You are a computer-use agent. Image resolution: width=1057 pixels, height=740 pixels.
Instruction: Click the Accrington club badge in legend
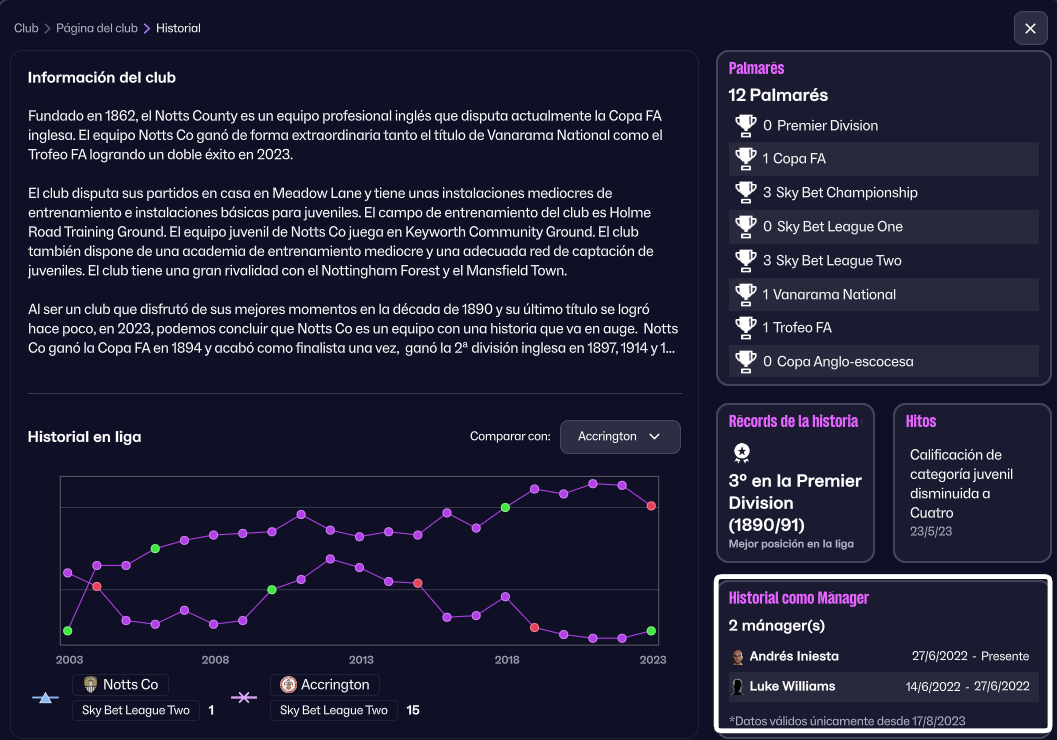288,685
